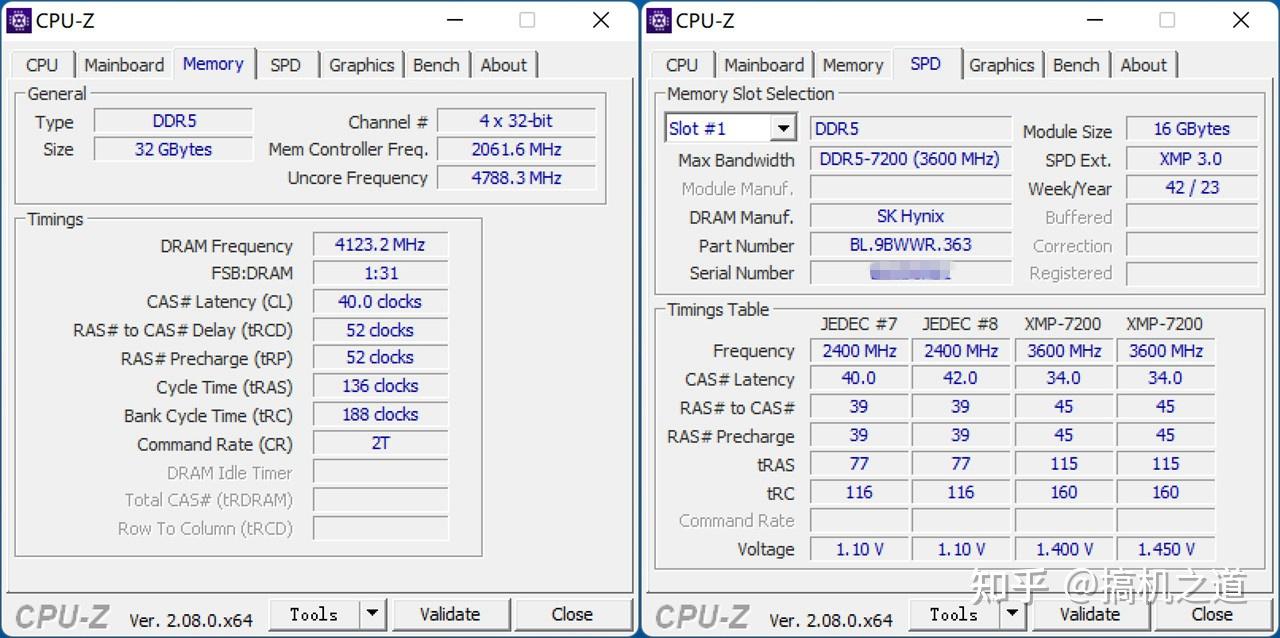Screen dimensions: 1280x638
Task: Open Bench tab in right CPU-Z window
Action: click(1076, 65)
